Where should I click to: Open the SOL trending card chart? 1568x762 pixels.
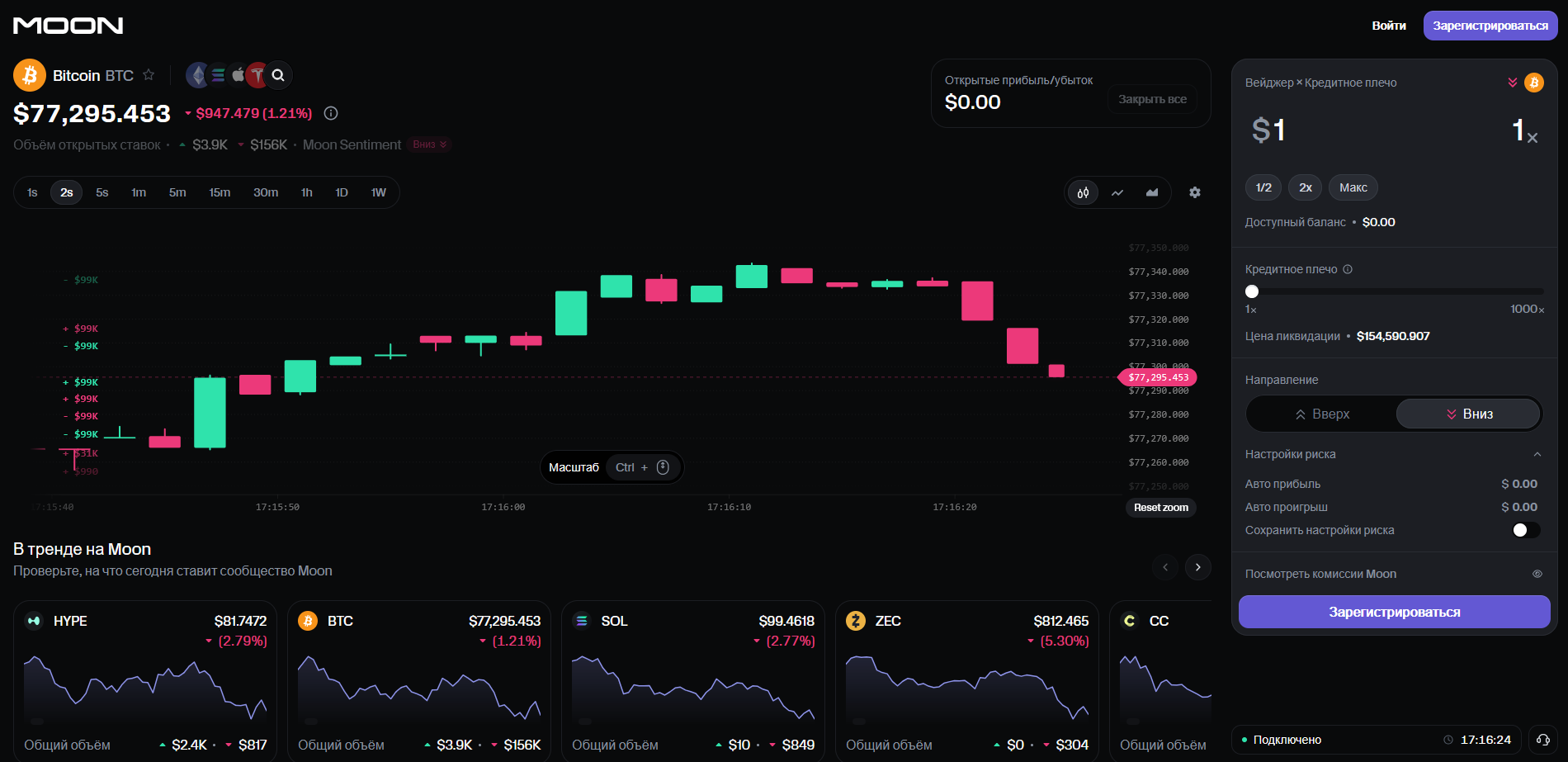(693, 689)
